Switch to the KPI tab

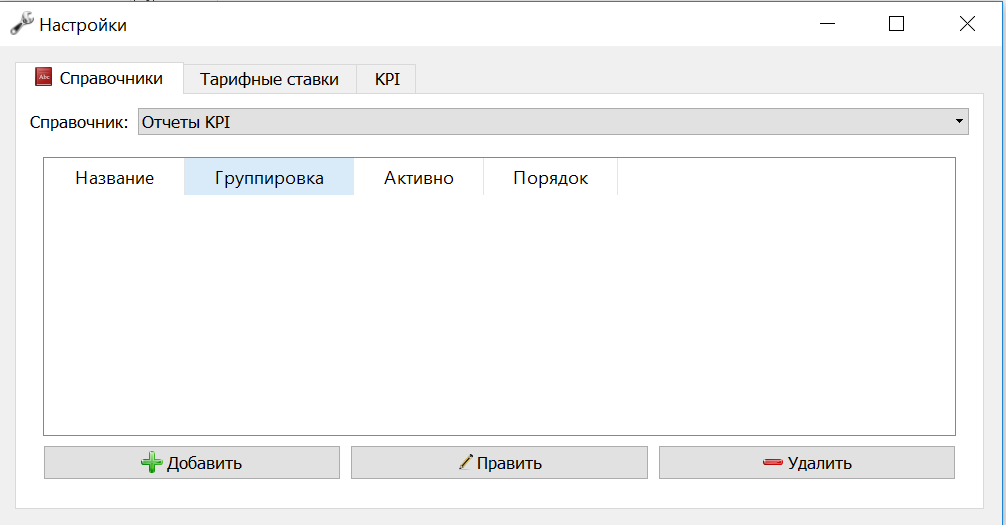(x=387, y=79)
